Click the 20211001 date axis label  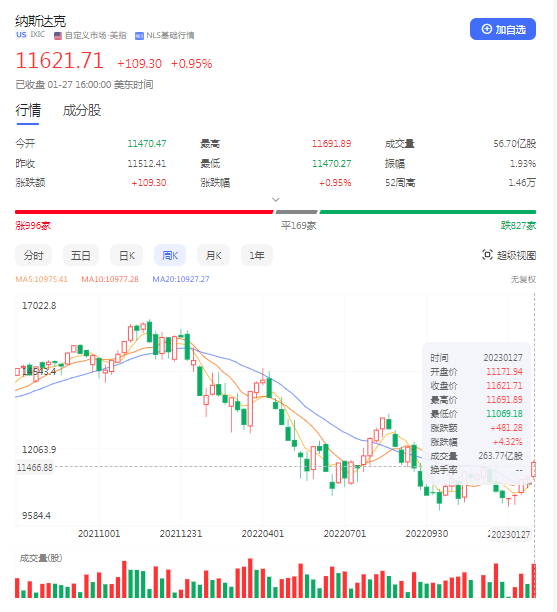coord(99,534)
